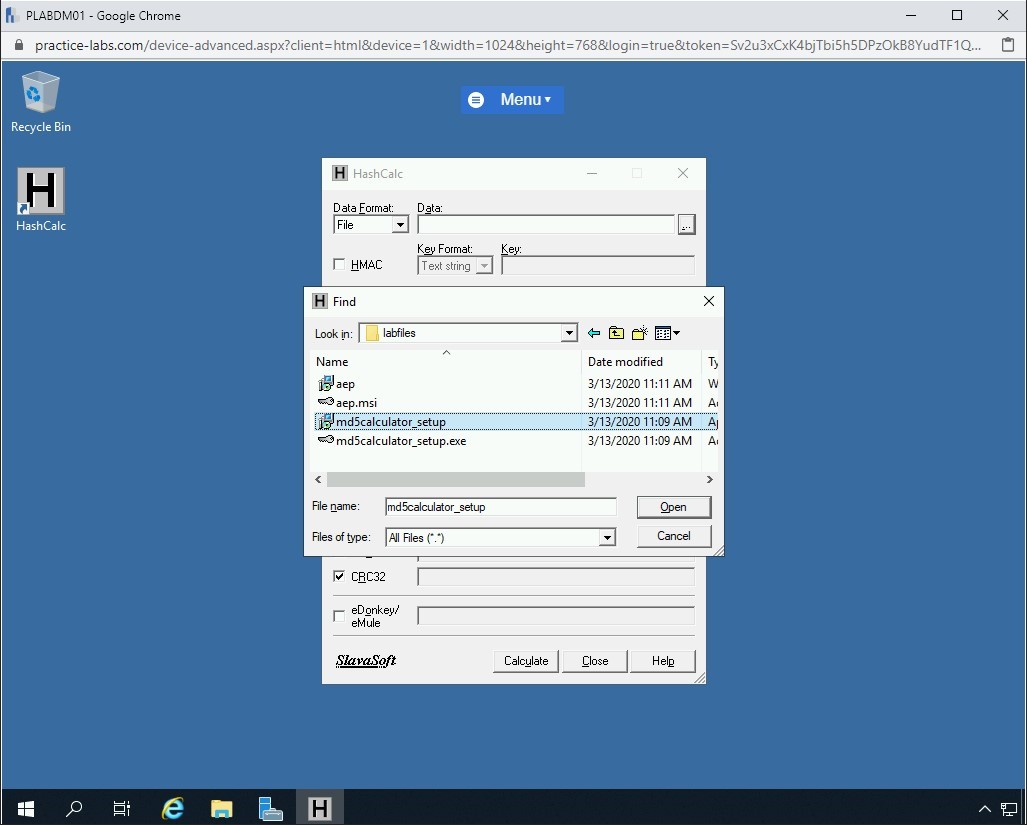Create a new folder via toolbar icon

[x=639, y=333]
